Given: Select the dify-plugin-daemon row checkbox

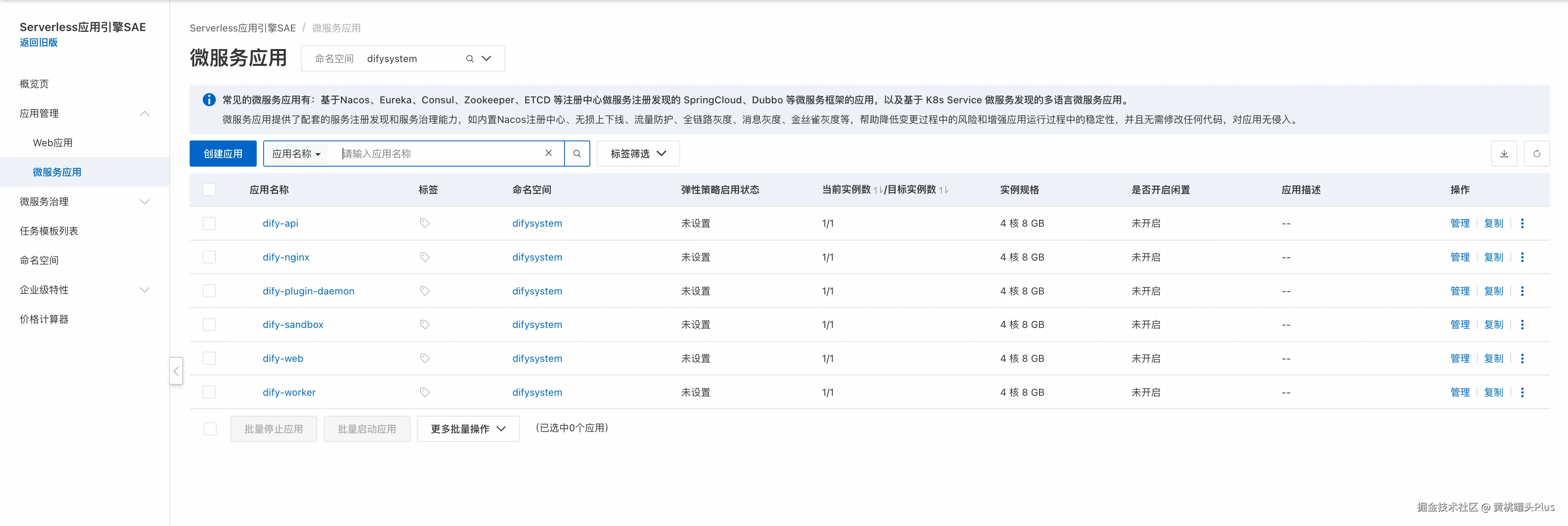Looking at the screenshot, I should (x=209, y=291).
